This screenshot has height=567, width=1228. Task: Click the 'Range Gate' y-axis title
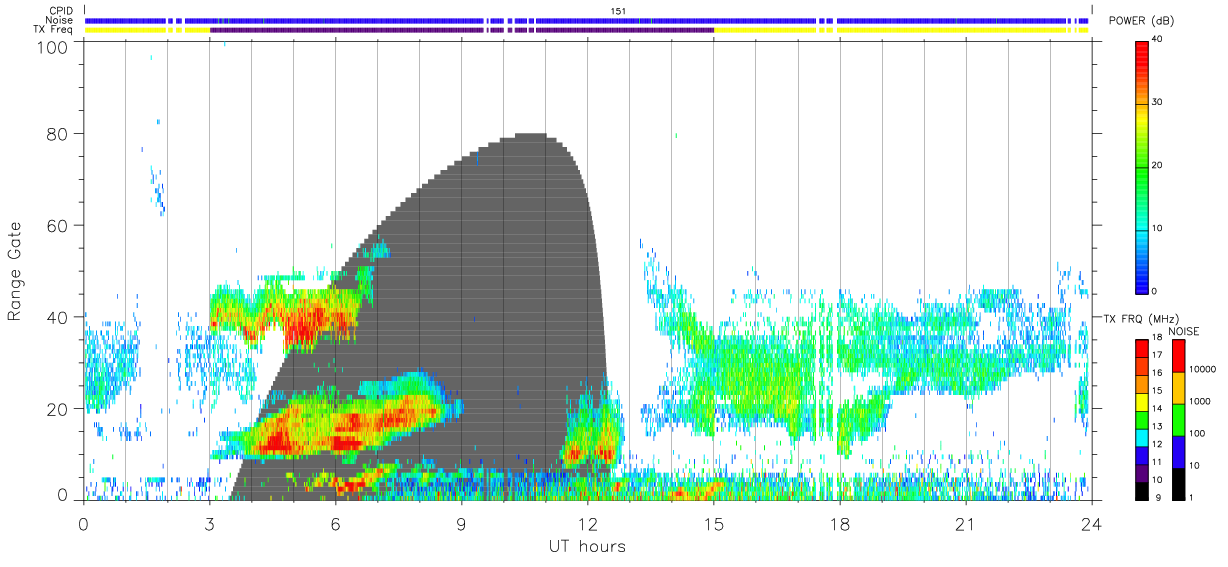click(16, 270)
